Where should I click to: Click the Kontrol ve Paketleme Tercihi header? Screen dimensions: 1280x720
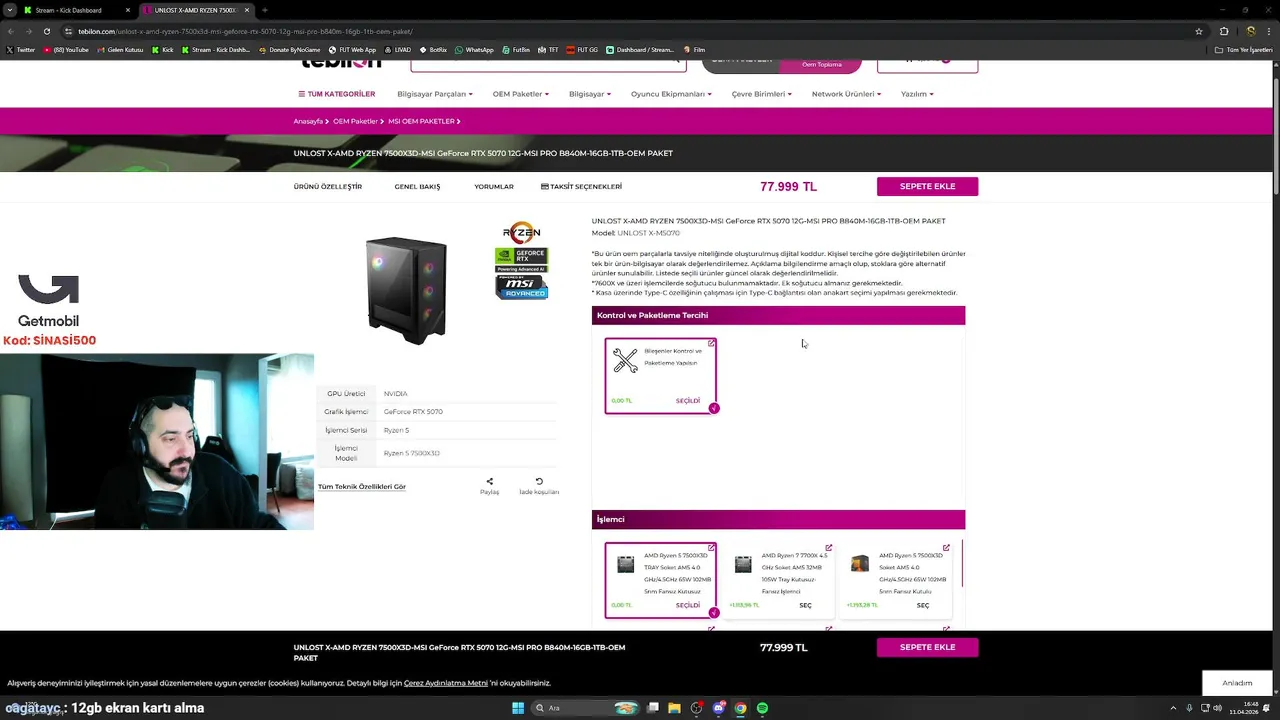tap(778, 315)
